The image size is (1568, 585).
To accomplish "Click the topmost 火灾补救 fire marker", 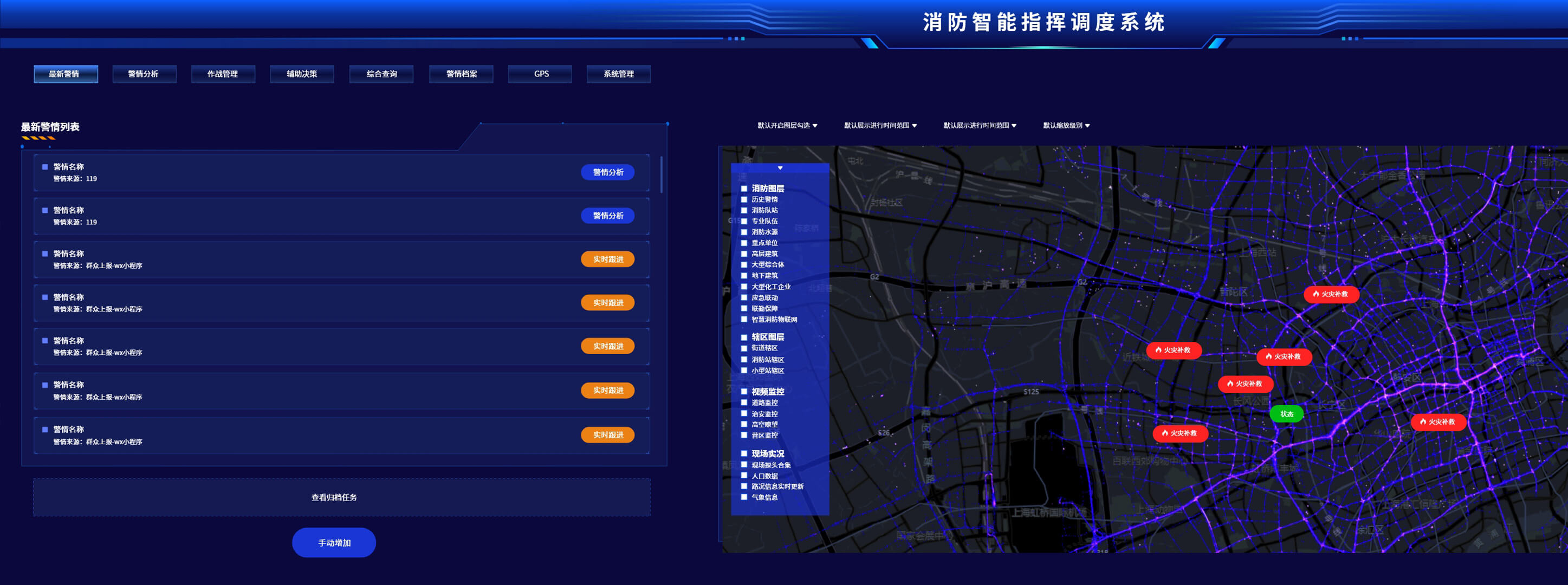I will [x=1331, y=294].
